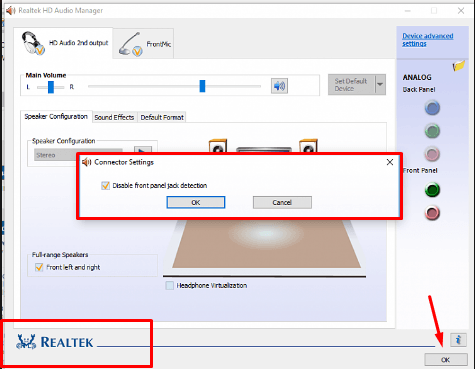Click the right speaker in the room diagram
The height and width of the screenshot is (369, 475).
coord(308,146)
